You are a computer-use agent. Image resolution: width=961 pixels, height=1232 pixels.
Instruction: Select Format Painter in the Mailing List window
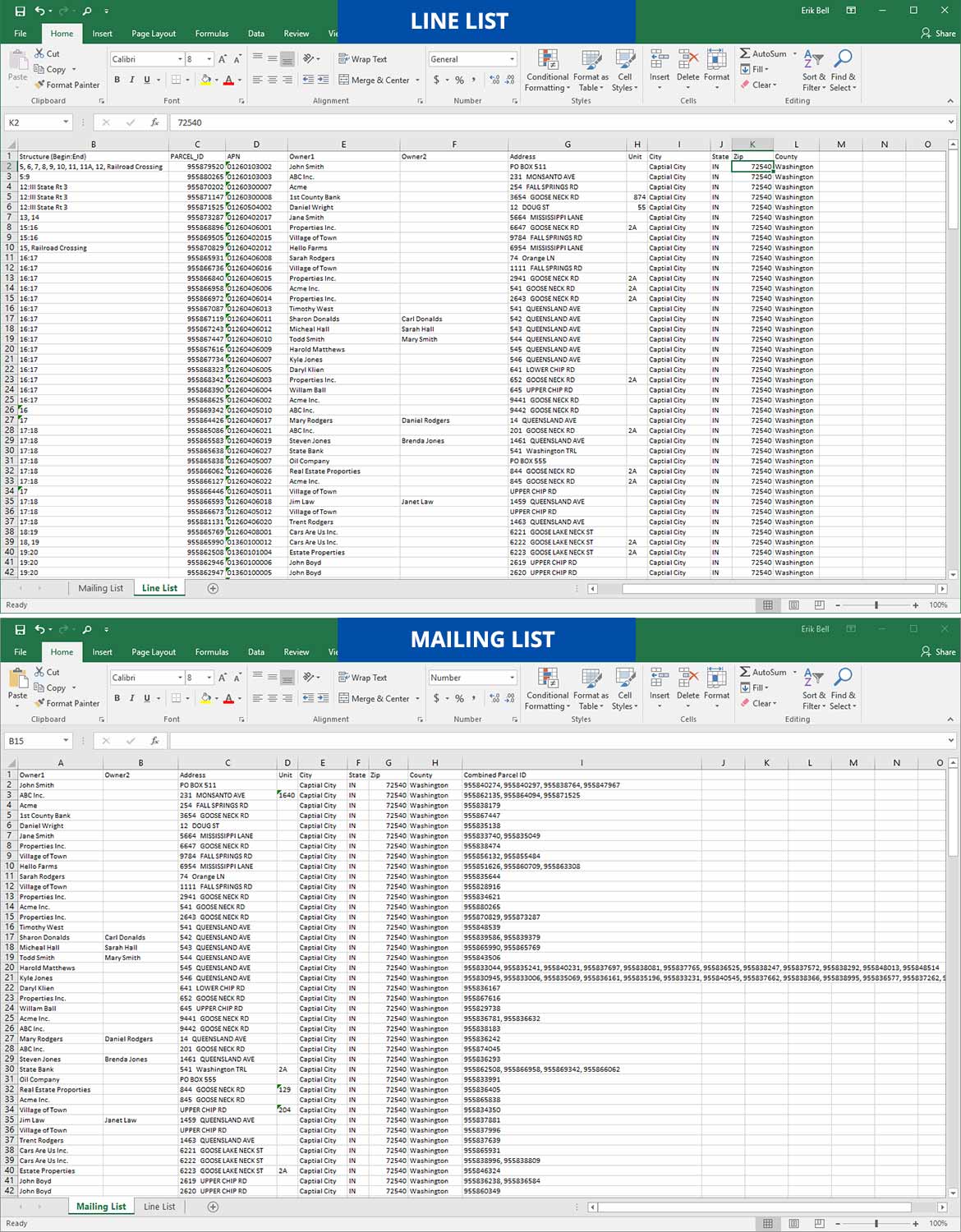coord(67,703)
